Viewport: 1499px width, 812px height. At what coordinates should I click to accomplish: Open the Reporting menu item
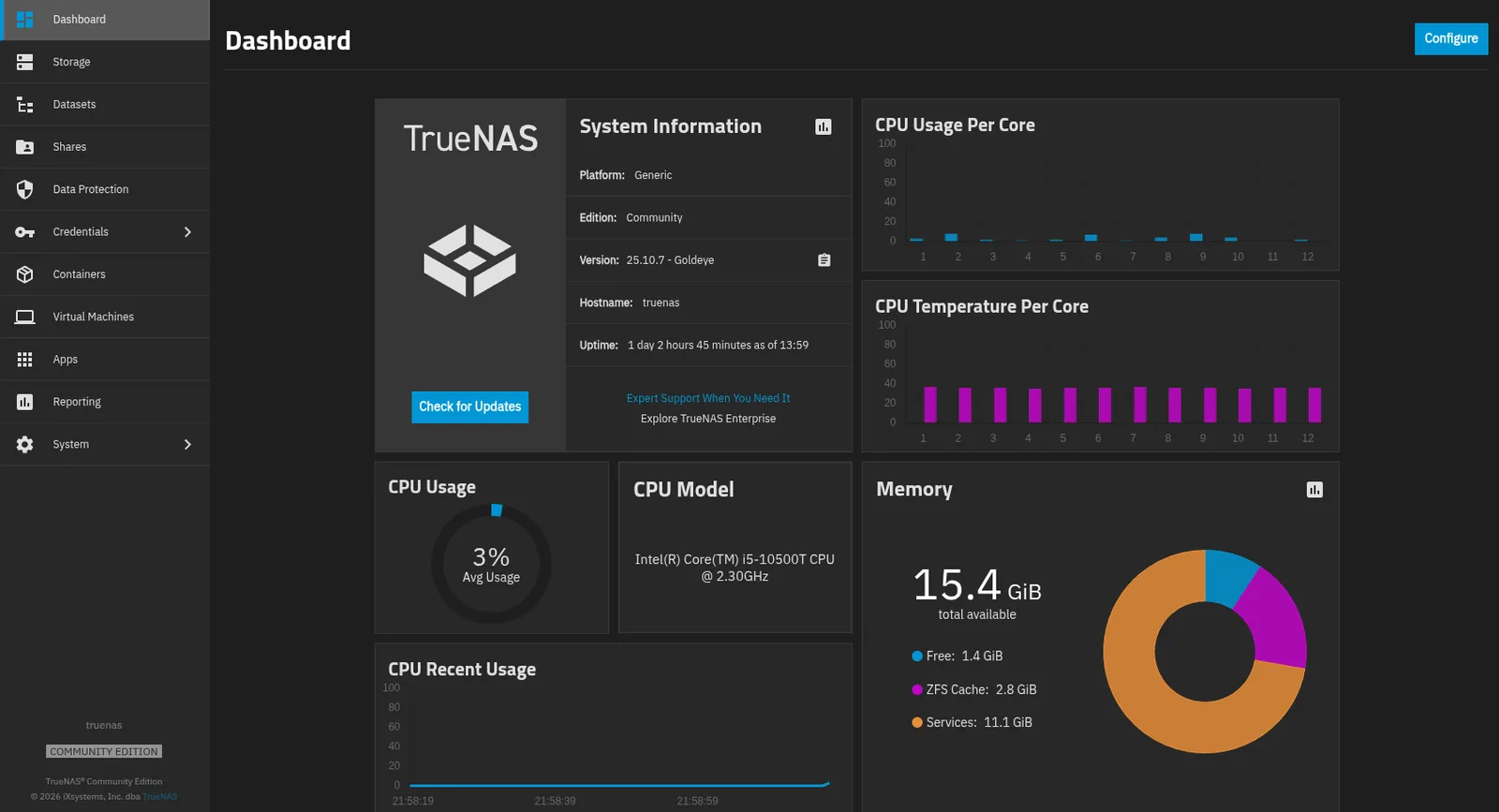tap(105, 402)
